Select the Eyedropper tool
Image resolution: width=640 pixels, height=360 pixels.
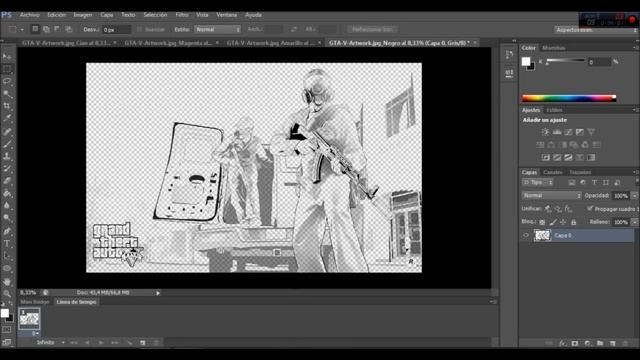7,119
